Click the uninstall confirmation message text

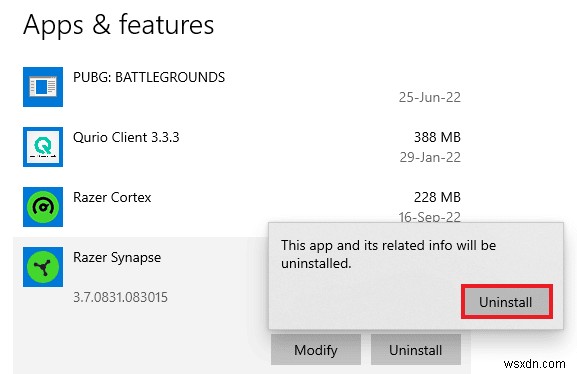click(389, 254)
